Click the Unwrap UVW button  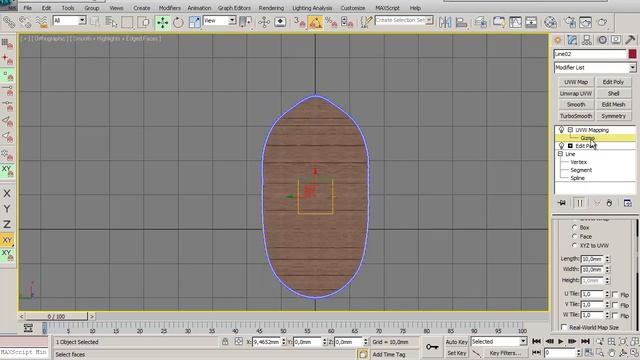(x=576, y=93)
